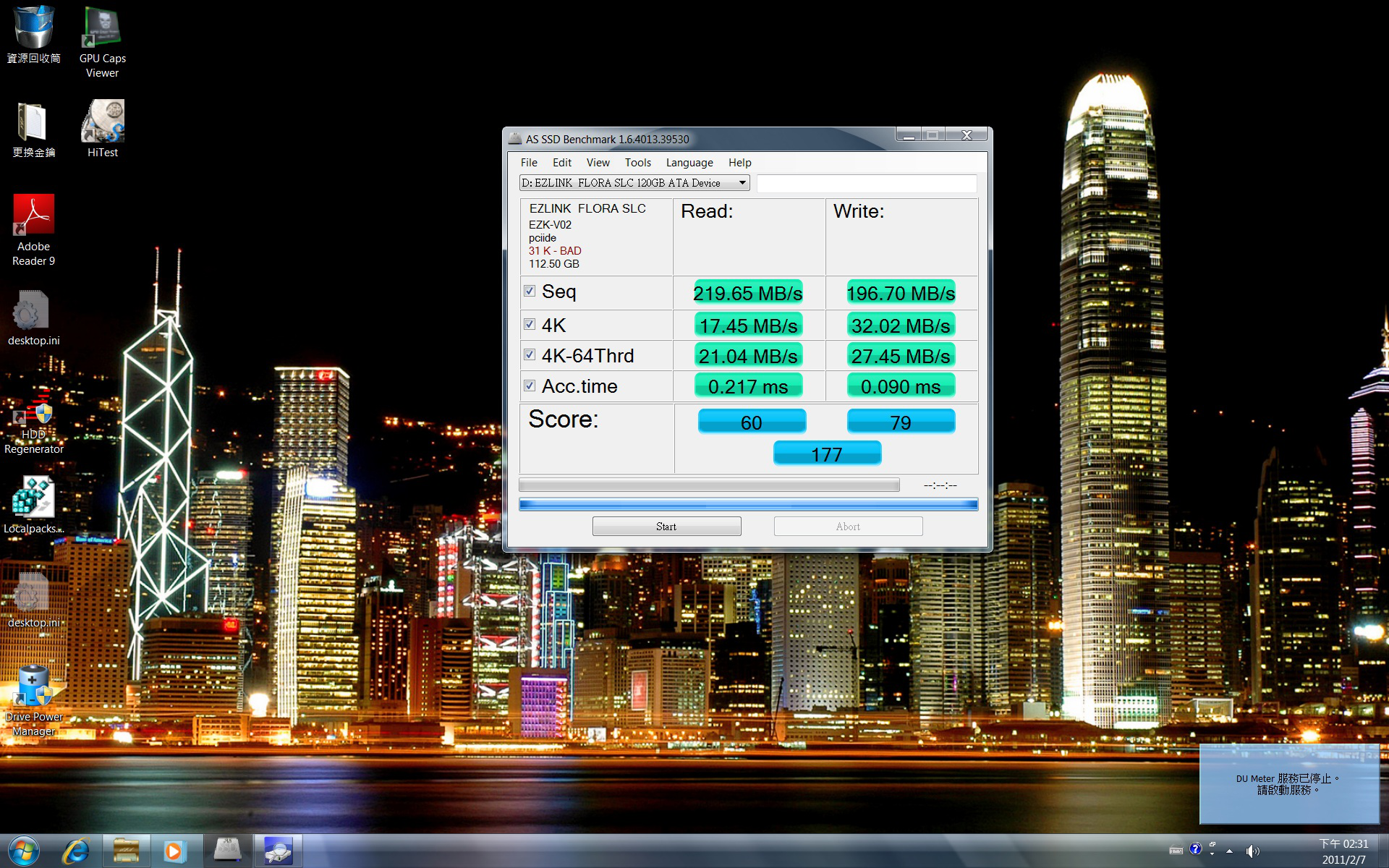Launch Internet Explorer from the taskbar

(77, 851)
